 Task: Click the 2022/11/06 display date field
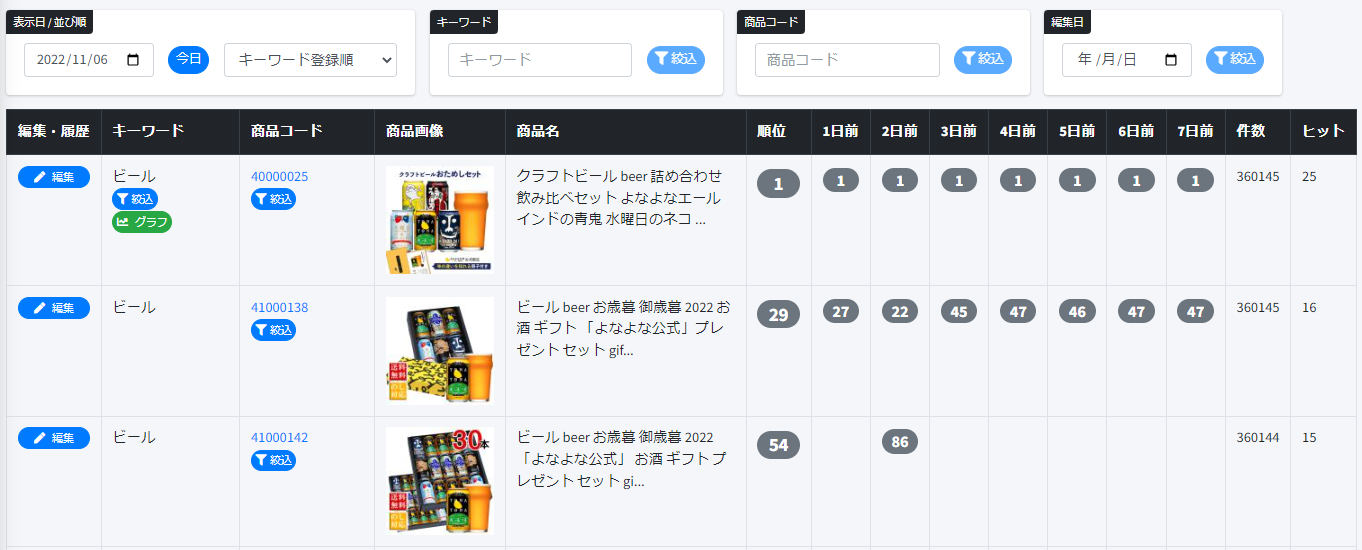coord(89,60)
